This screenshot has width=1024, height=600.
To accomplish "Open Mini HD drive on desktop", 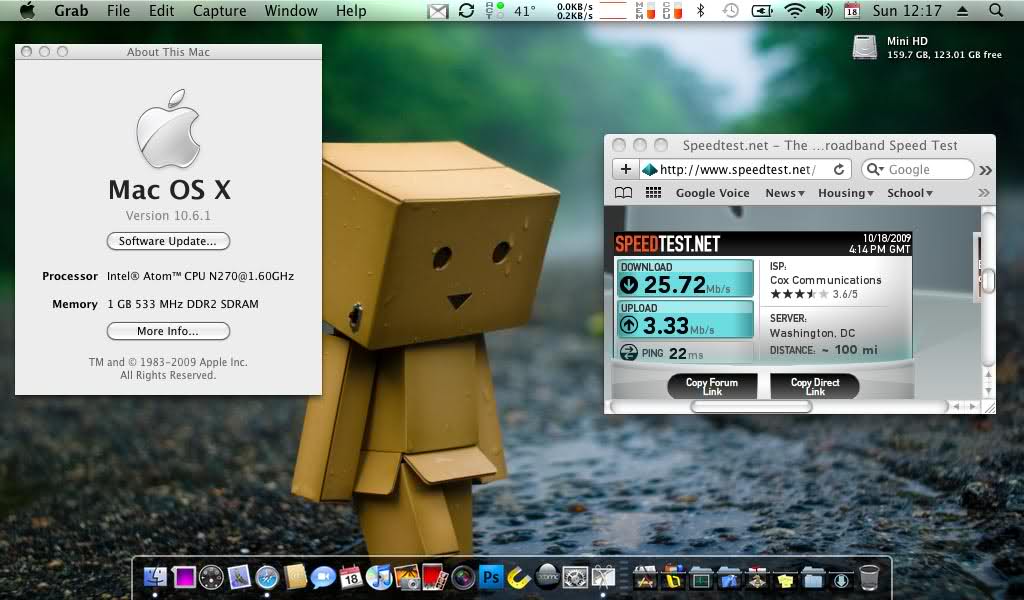I will [865, 47].
